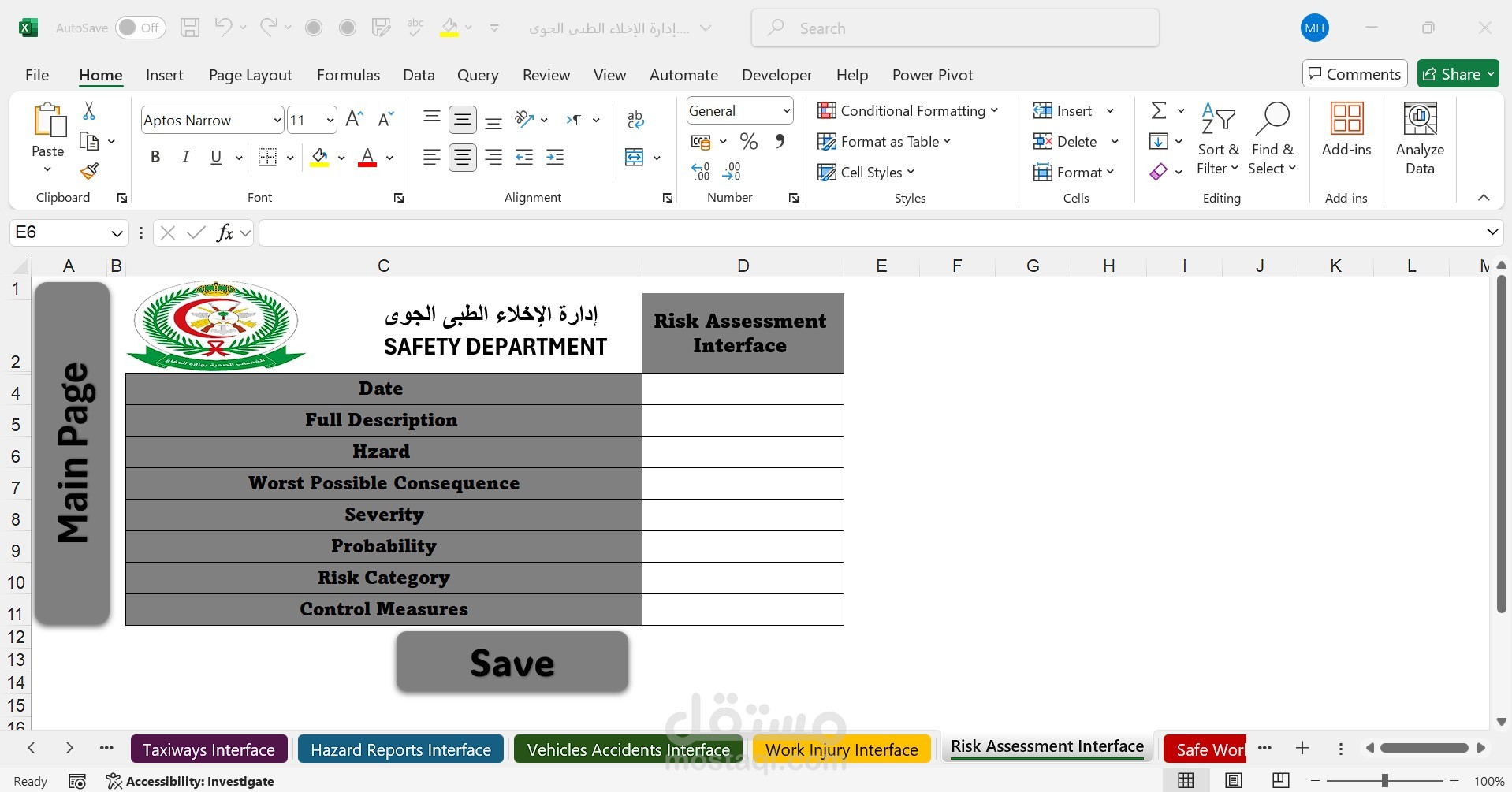Toggle Italic formatting
The image size is (1512, 792).
[x=186, y=157]
